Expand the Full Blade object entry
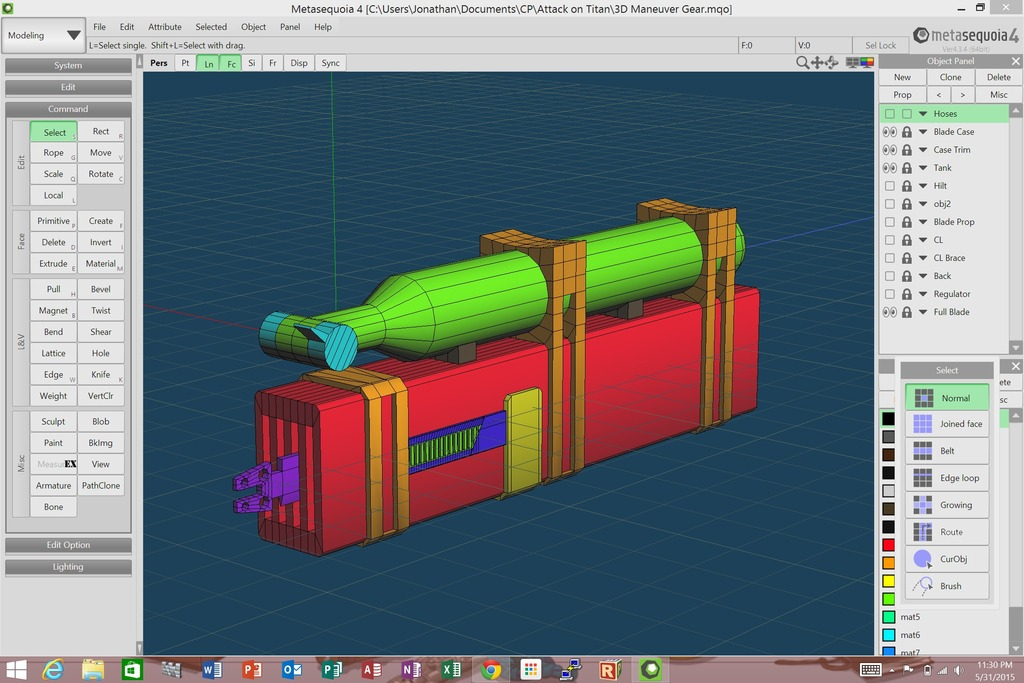The height and width of the screenshot is (683, 1024). click(x=923, y=311)
